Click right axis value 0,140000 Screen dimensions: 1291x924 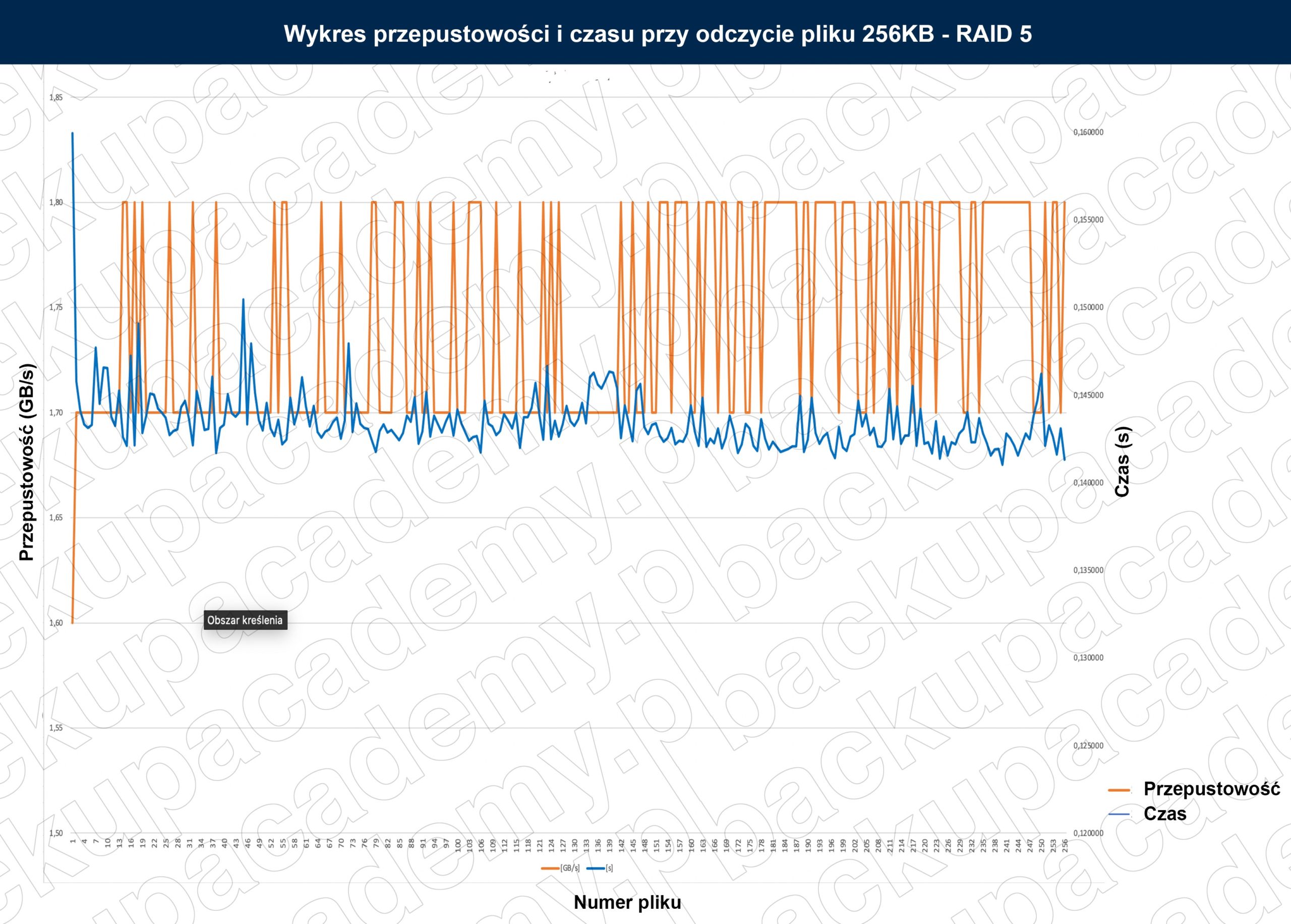[1089, 483]
